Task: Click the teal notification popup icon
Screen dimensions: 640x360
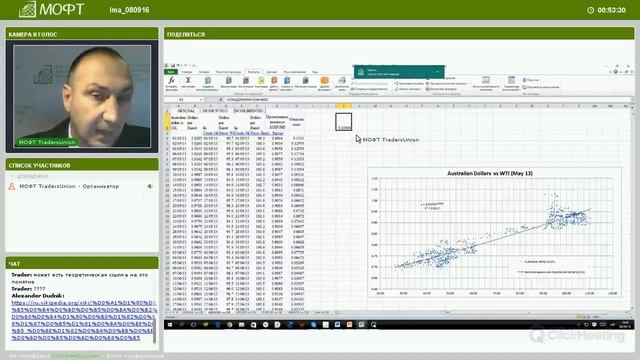Action: click(361, 72)
